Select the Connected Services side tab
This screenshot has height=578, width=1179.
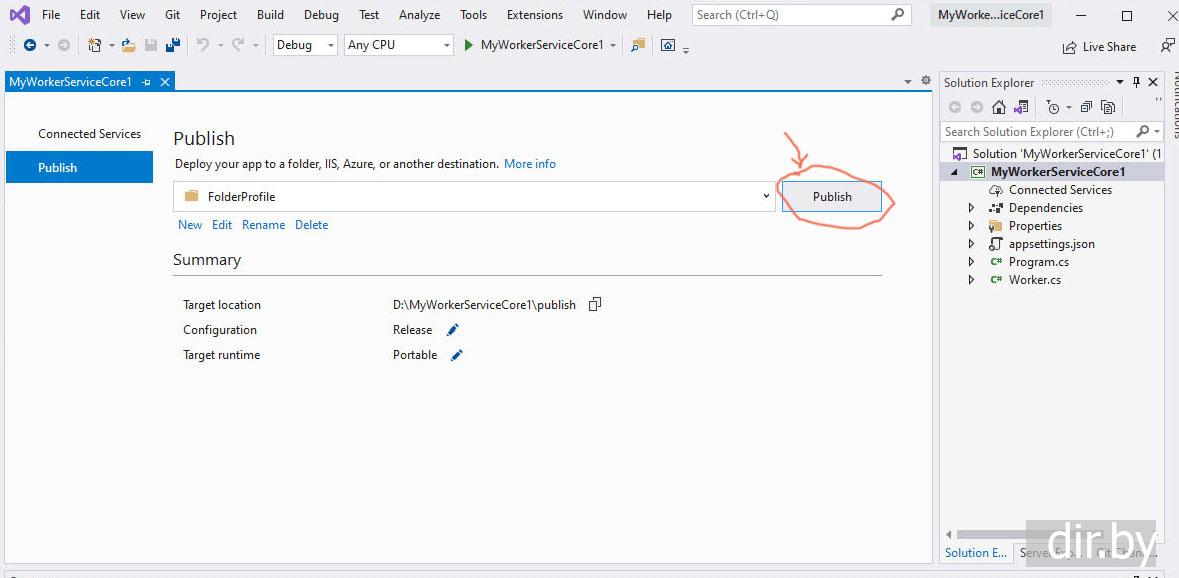89,134
